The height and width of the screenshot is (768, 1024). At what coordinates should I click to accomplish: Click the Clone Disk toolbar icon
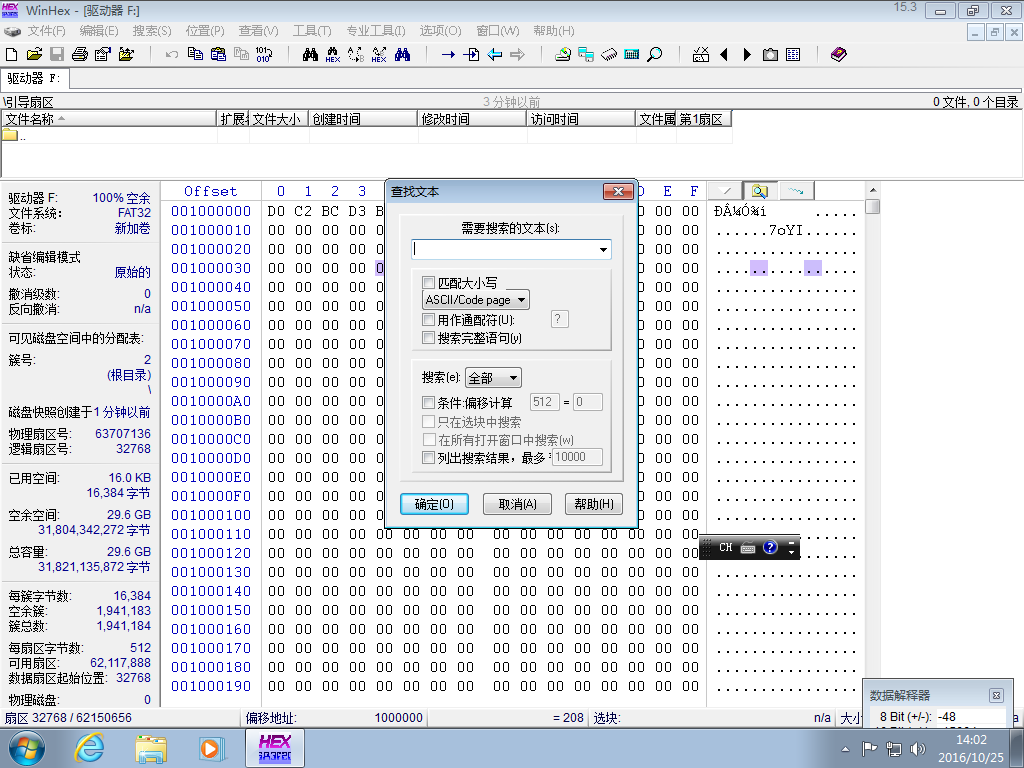586,54
